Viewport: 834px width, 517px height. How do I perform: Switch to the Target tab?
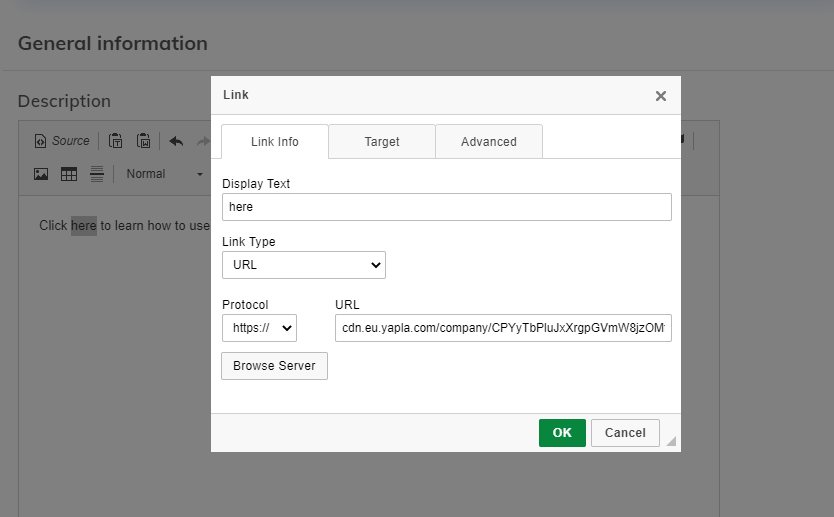pyautogui.click(x=382, y=142)
